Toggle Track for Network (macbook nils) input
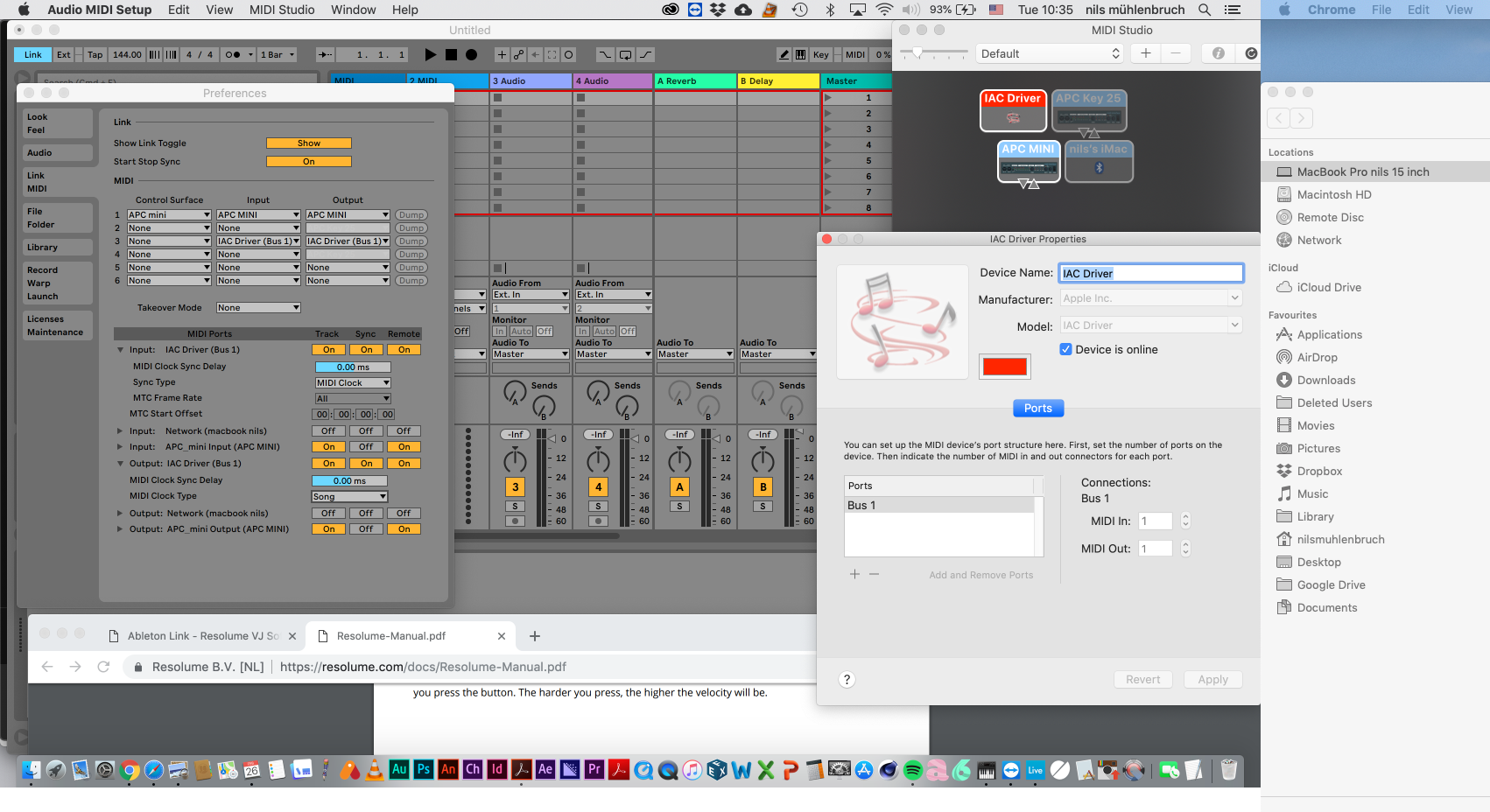This screenshot has width=1490, height=812. click(328, 430)
